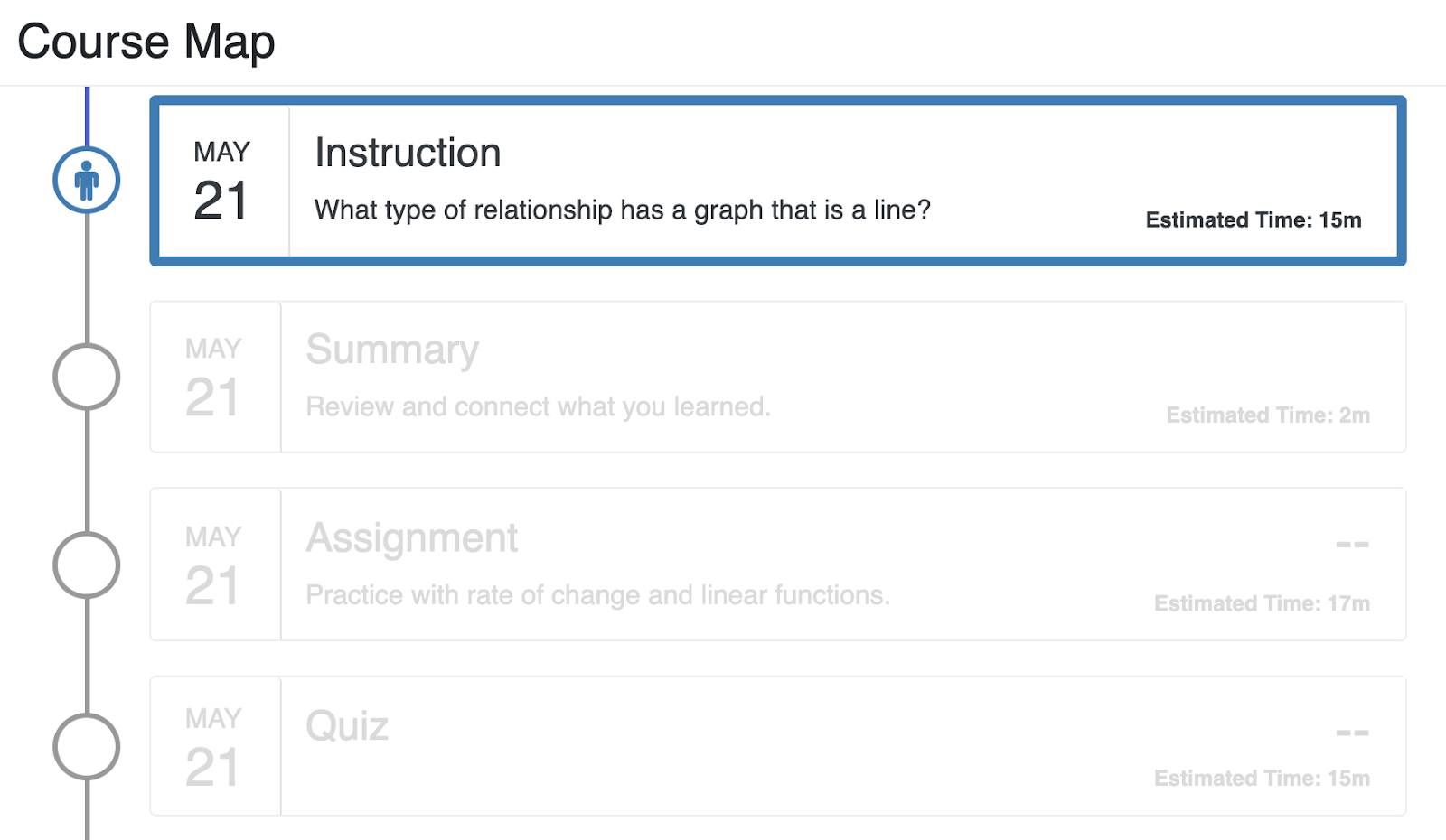Click the Instruction card's May 21 date
The width and height of the screenshot is (1446, 840).
coord(221,181)
